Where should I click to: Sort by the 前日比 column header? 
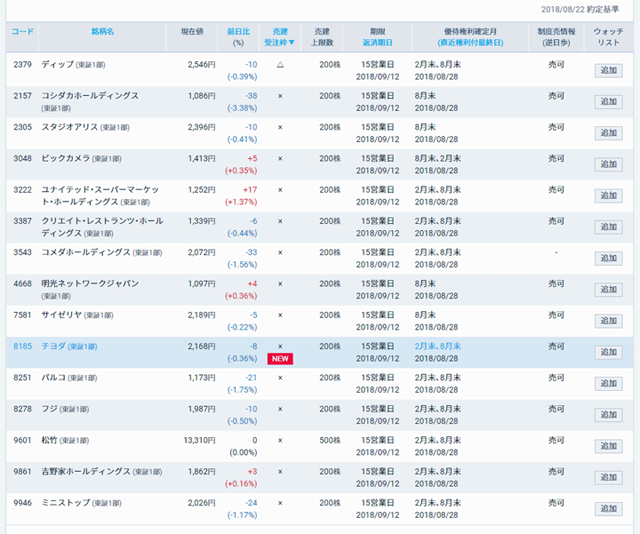(x=238, y=31)
